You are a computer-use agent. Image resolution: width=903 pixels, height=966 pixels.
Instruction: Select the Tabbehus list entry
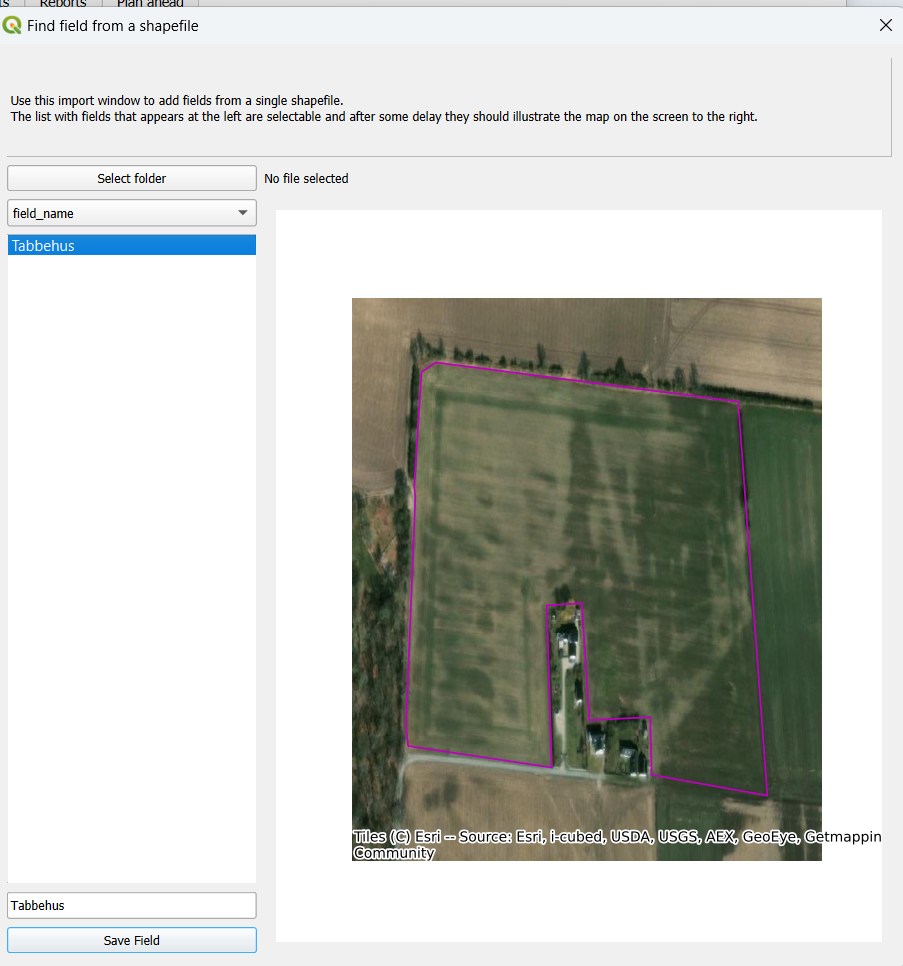click(132, 245)
